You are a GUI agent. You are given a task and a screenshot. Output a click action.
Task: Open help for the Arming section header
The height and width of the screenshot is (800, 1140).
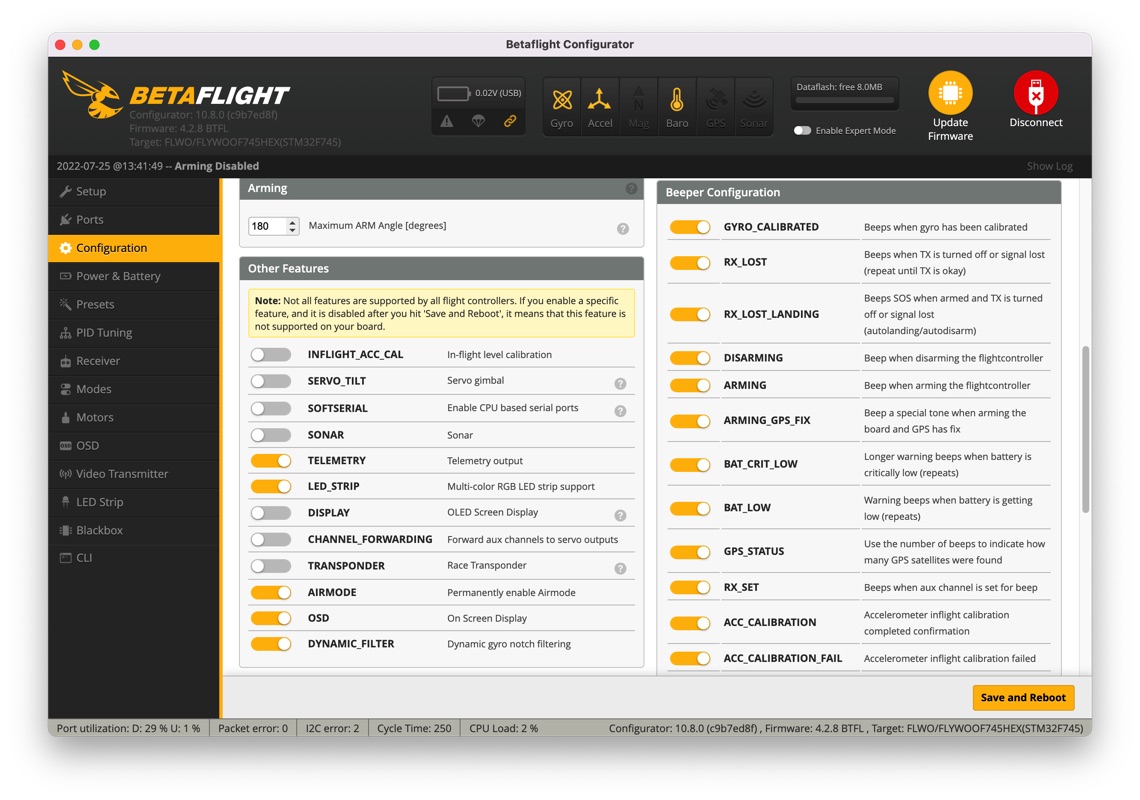coord(631,188)
